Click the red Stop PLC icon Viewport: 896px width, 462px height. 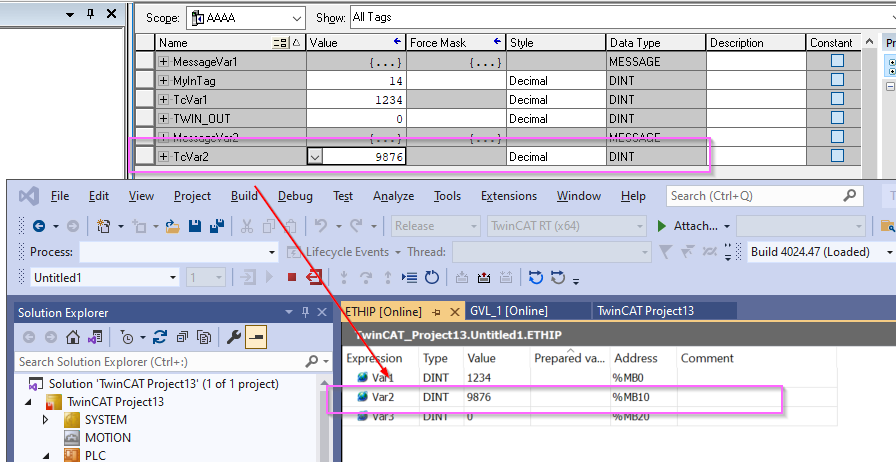click(292, 278)
